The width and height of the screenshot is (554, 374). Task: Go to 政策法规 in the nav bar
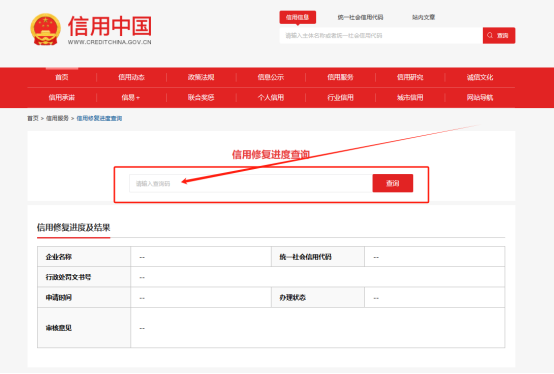pyautogui.click(x=201, y=77)
